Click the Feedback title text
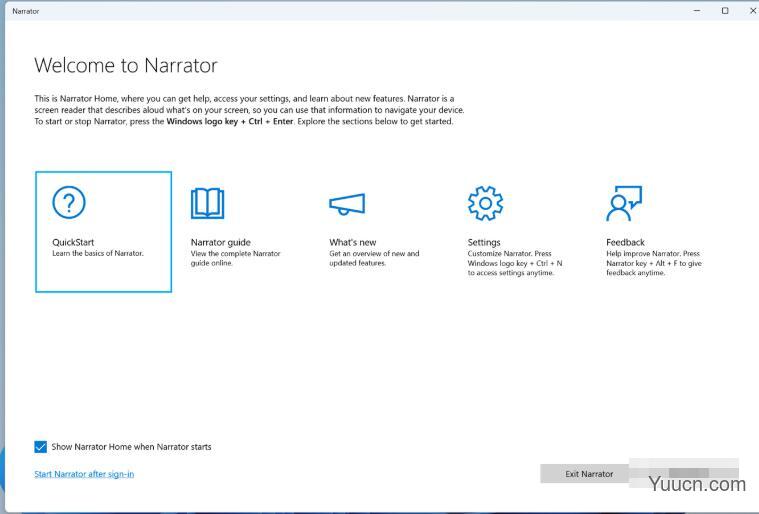 pos(625,242)
